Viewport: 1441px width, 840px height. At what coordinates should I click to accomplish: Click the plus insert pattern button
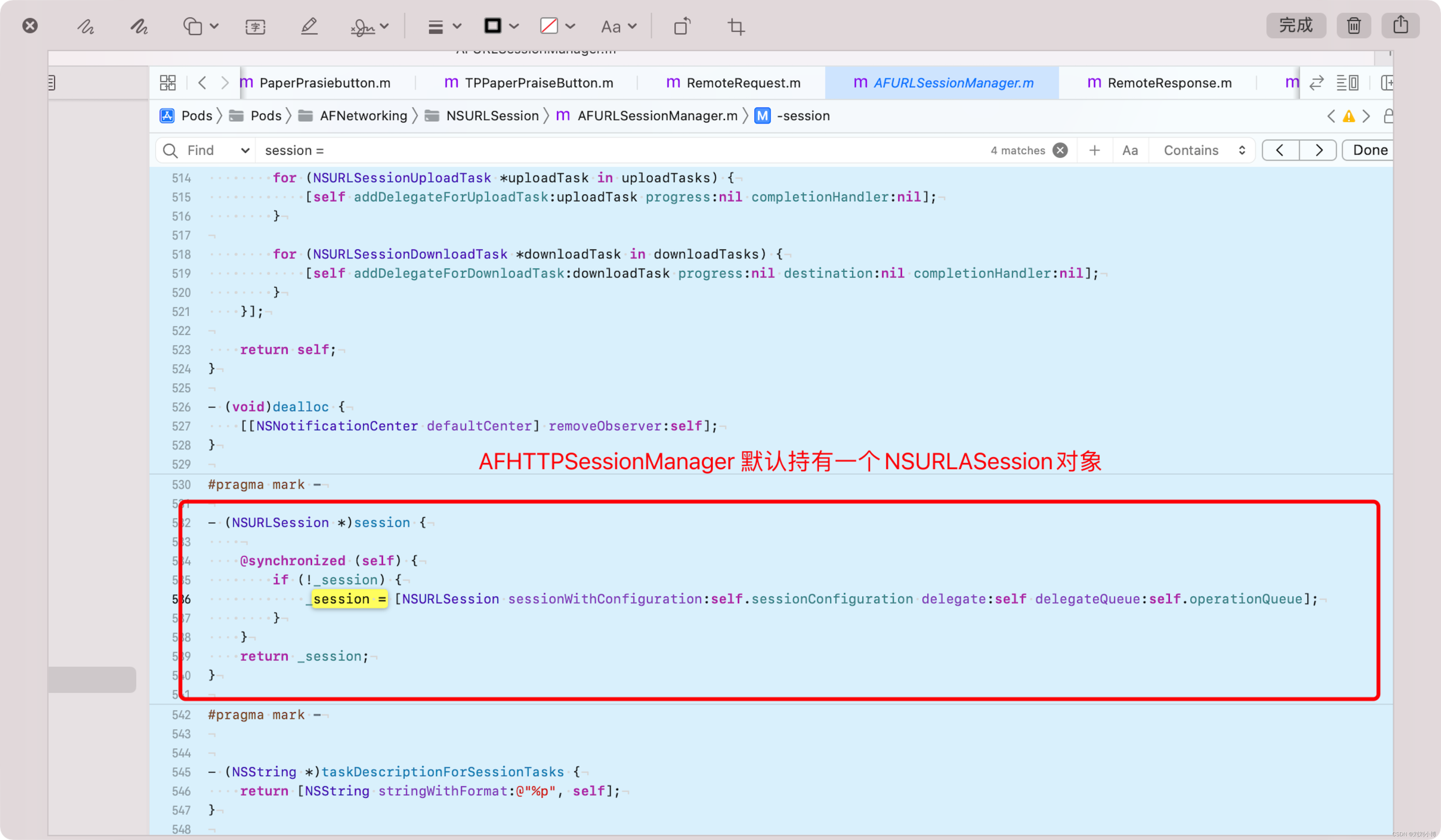[1094, 150]
